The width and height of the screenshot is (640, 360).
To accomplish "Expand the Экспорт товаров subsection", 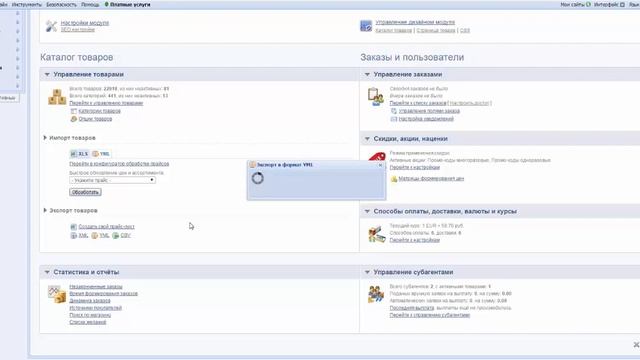I will pos(45,210).
